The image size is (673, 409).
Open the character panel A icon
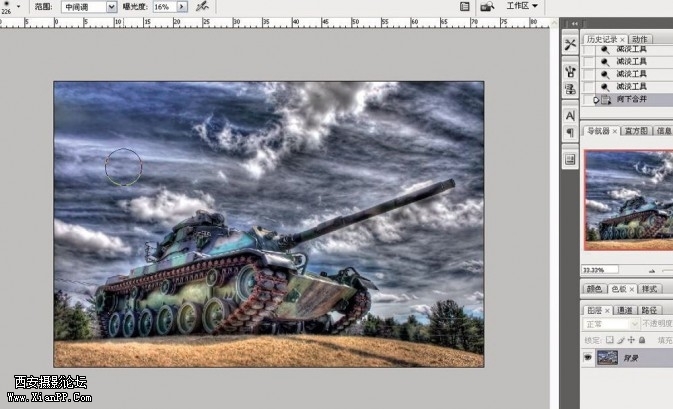coord(570,115)
